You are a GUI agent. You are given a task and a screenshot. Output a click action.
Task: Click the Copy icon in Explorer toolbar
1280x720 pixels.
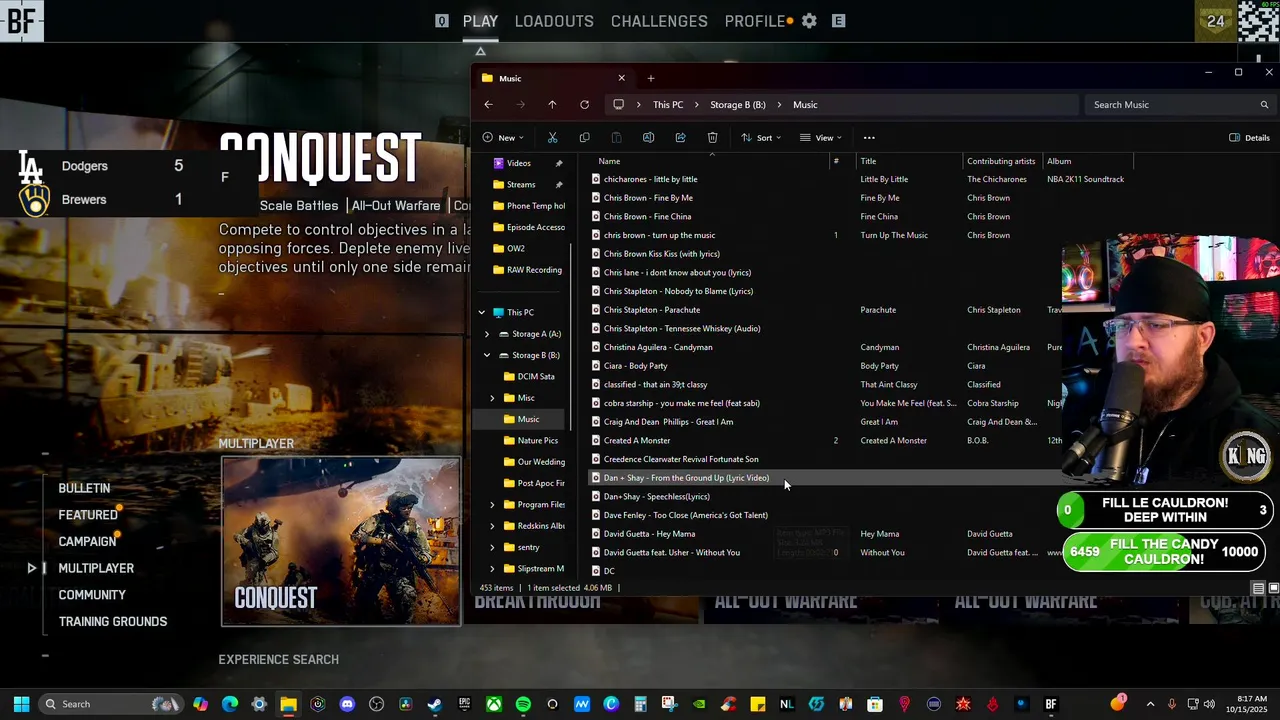tap(584, 138)
